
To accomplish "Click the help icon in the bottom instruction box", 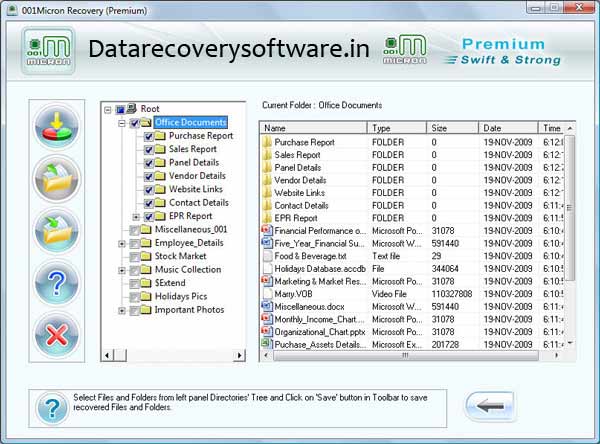I will pyautogui.click(x=52, y=408).
